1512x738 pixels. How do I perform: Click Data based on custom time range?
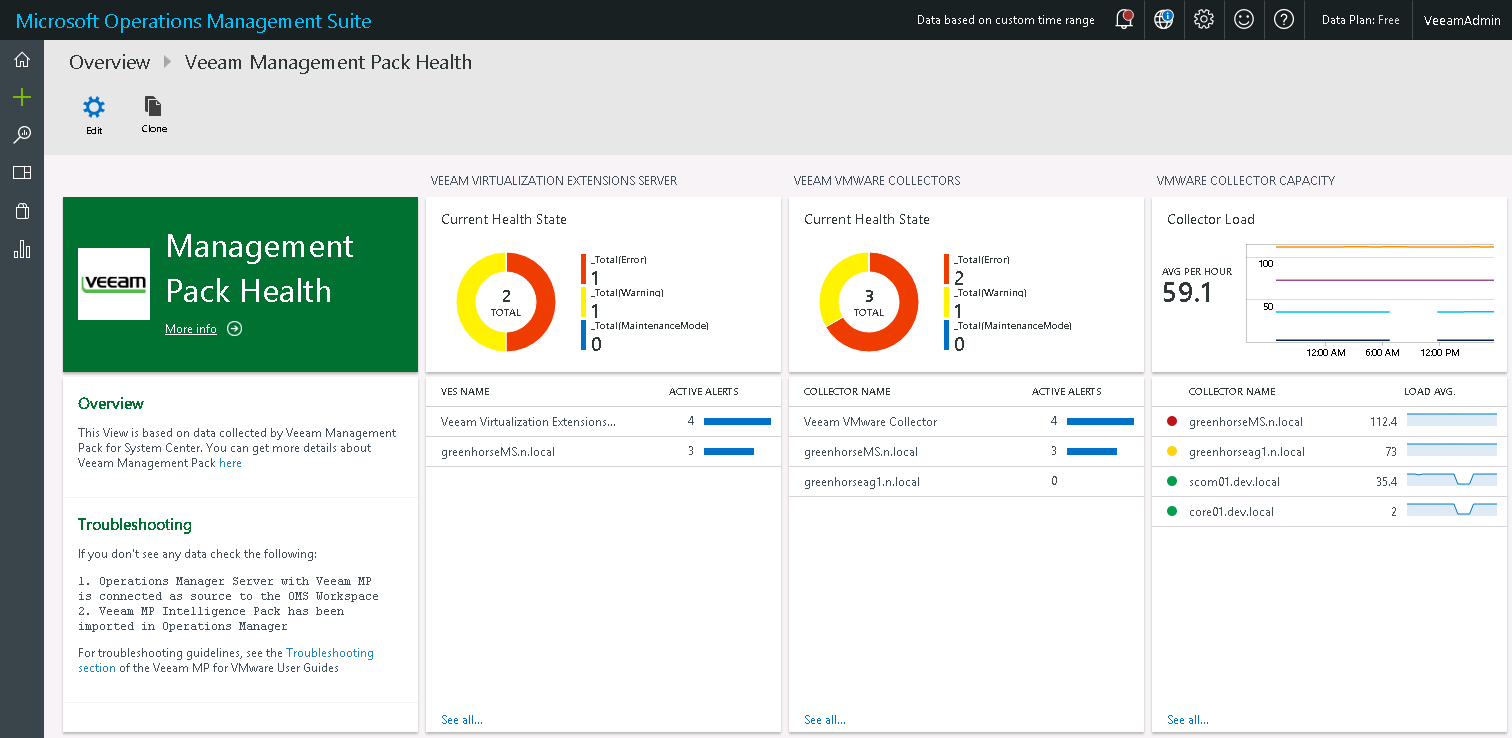point(1005,20)
